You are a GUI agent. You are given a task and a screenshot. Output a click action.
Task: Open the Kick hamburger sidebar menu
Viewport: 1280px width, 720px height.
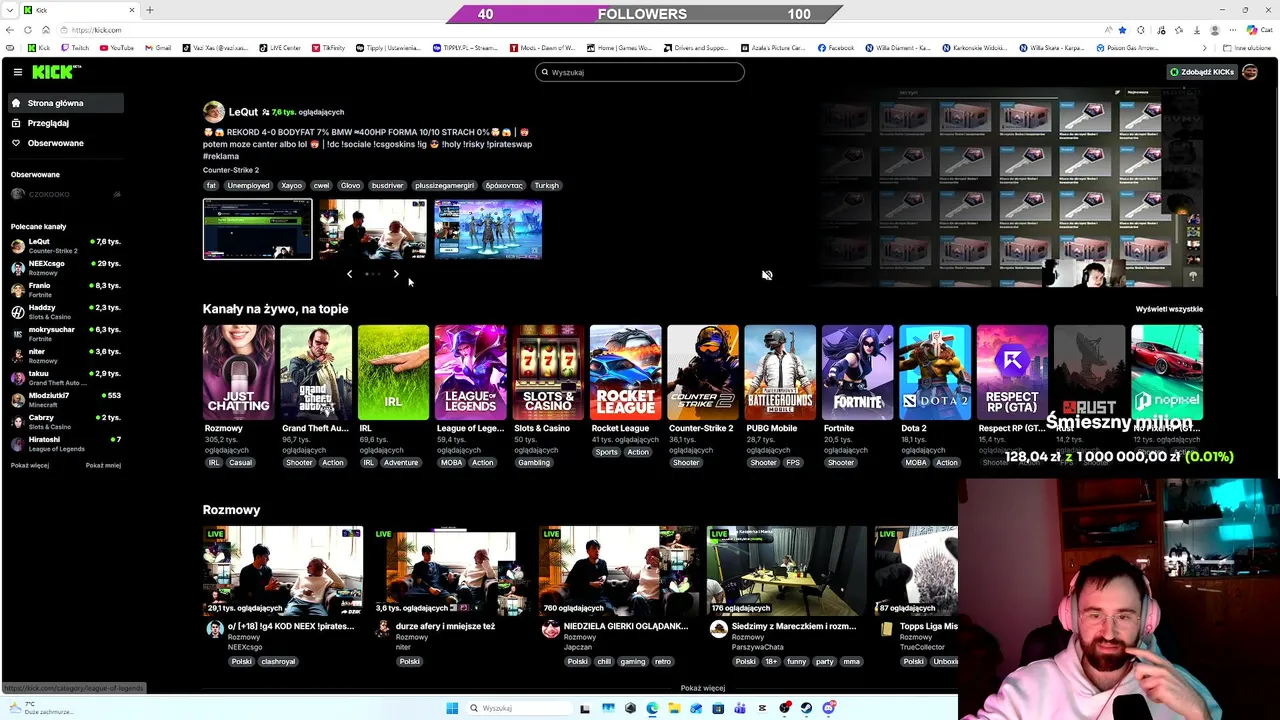point(18,72)
